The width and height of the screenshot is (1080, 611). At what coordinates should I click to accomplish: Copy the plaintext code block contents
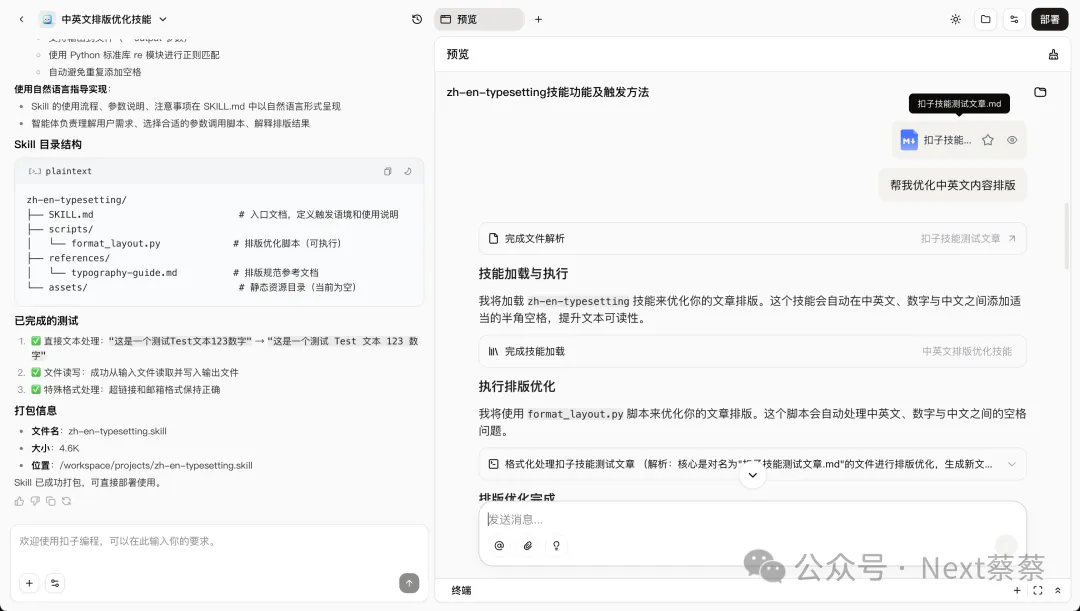(387, 171)
